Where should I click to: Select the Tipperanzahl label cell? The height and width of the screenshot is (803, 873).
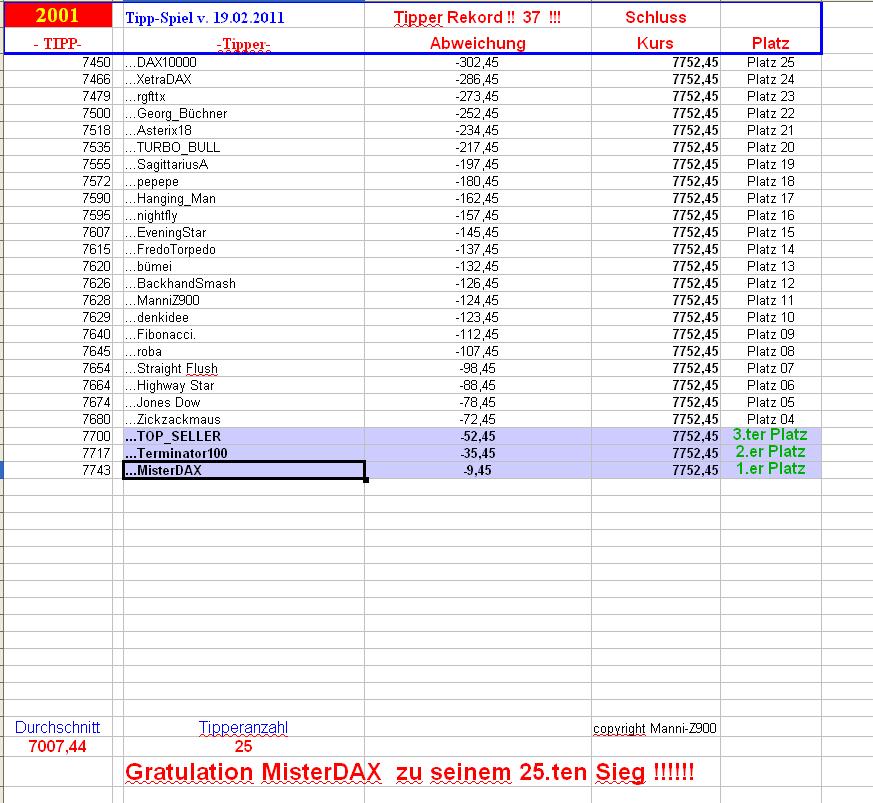tap(243, 728)
